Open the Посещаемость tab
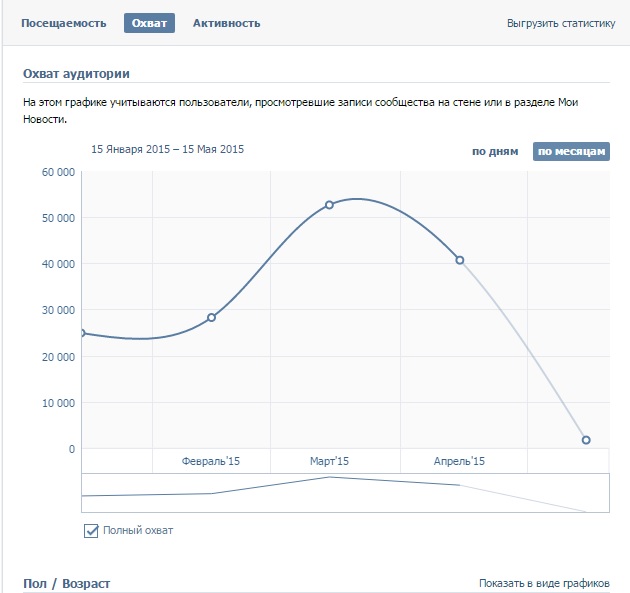 [x=63, y=23]
